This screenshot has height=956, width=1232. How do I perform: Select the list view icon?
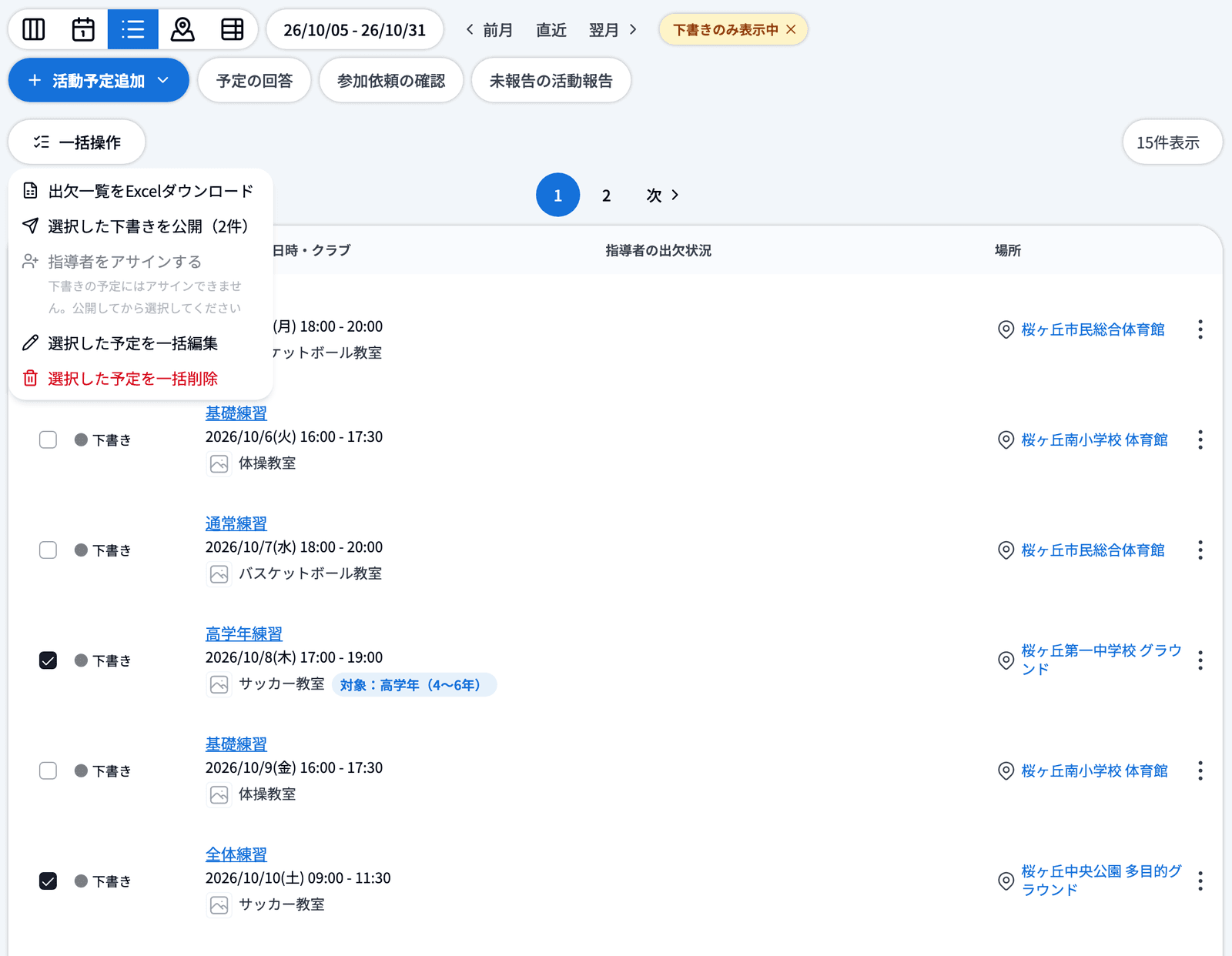click(x=133, y=29)
